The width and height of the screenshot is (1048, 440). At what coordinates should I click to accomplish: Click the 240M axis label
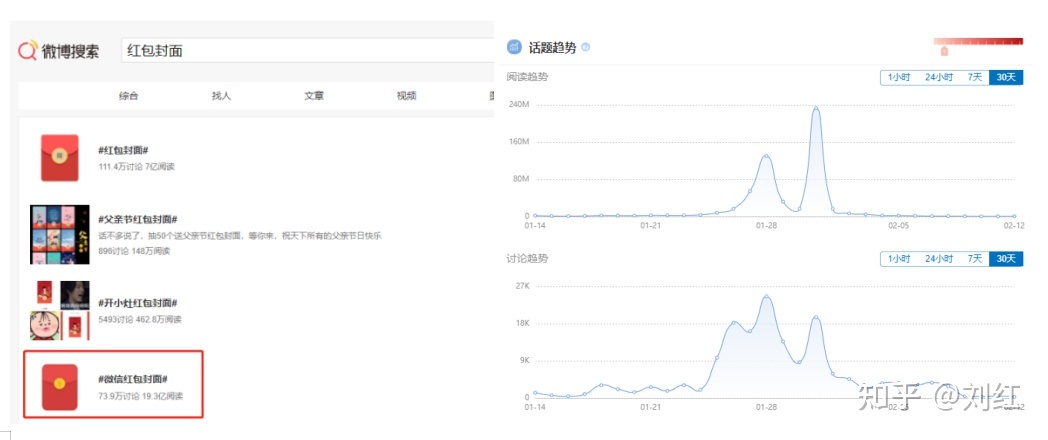tap(519, 105)
